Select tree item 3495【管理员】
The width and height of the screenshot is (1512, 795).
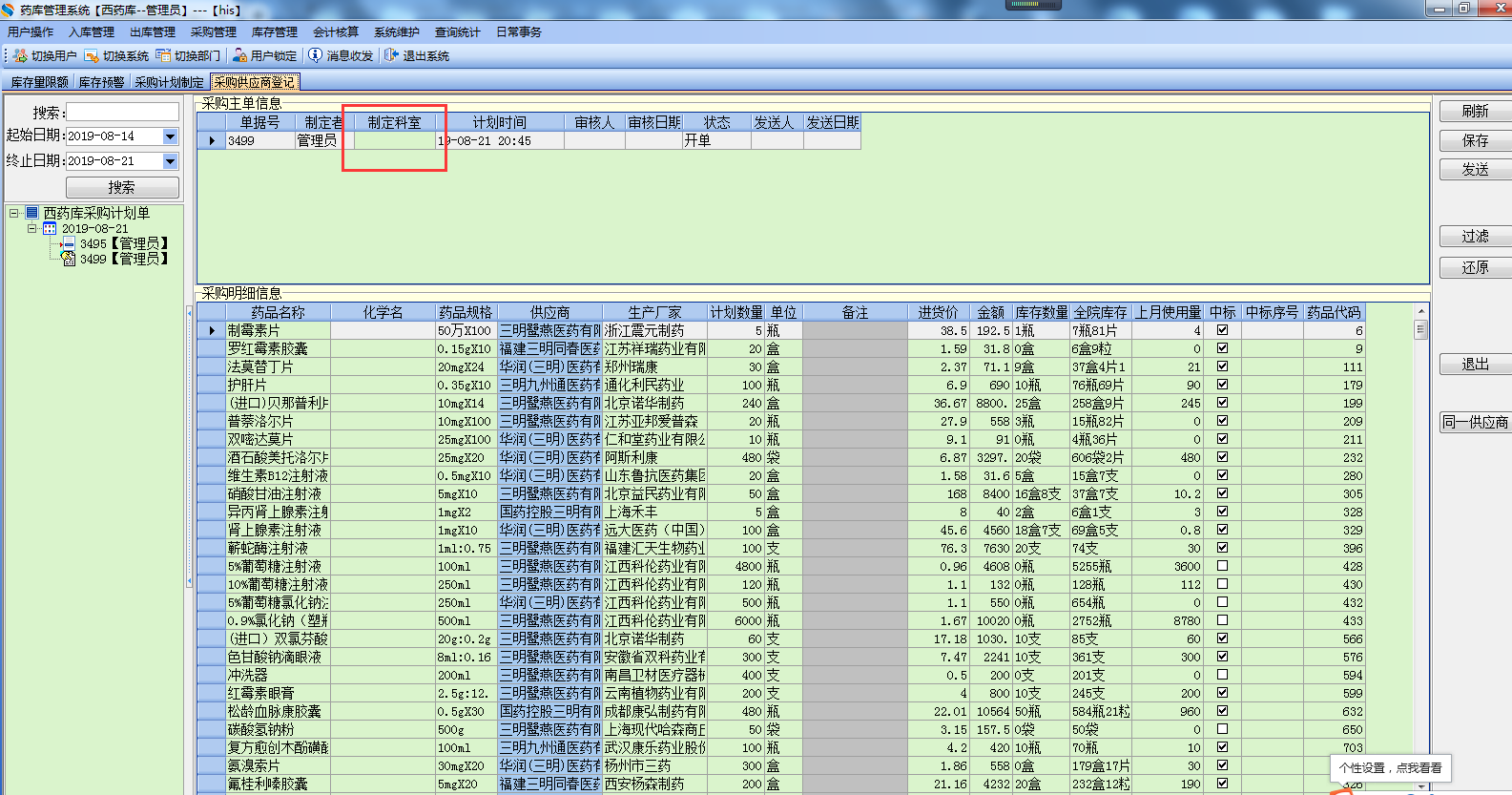pos(124,244)
